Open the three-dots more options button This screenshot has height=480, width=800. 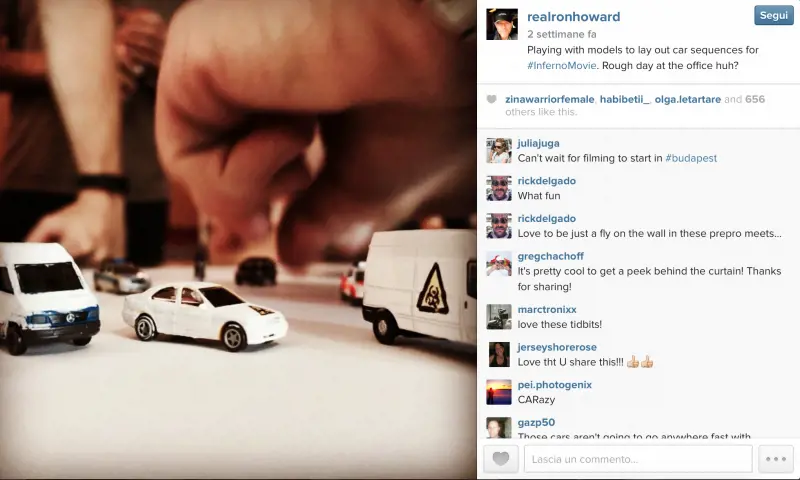tap(776, 459)
